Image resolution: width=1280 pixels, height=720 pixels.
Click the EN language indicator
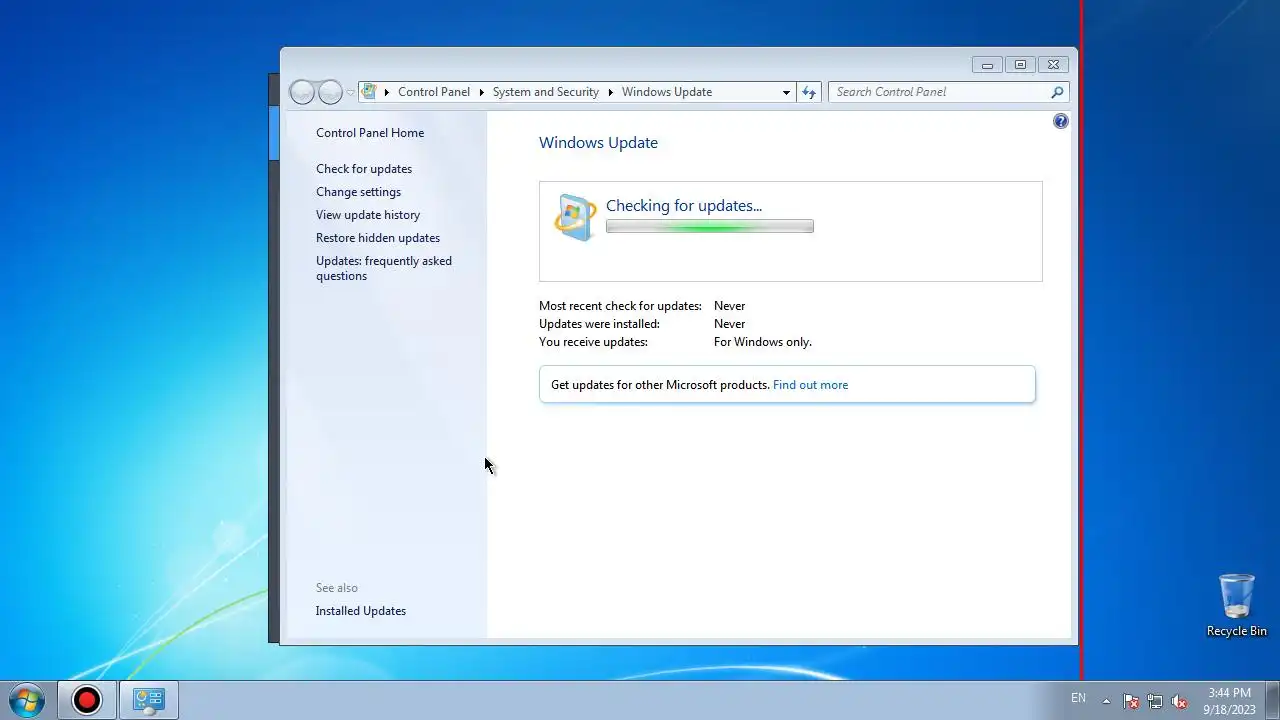coord(1078,698)
